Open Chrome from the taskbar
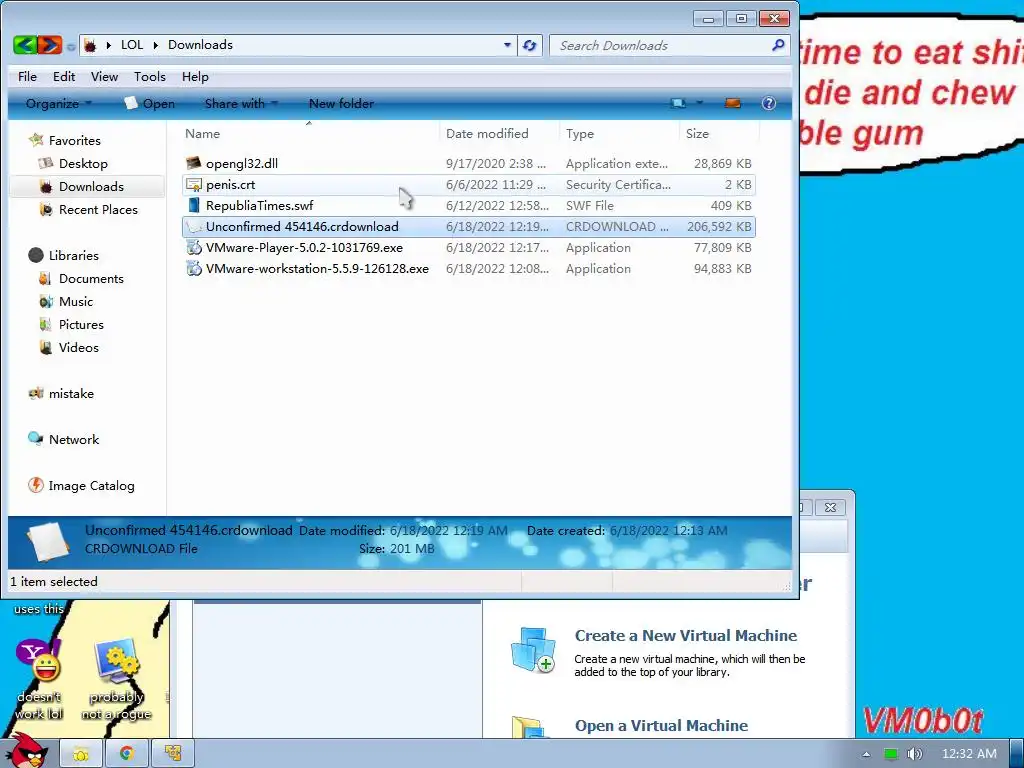The width and height of the screenshot is (1024, 768). 127,754
